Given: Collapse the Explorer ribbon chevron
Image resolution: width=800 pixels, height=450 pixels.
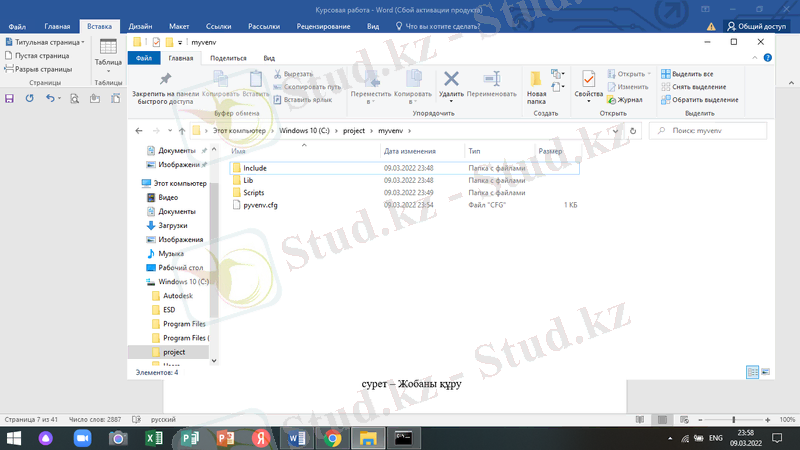Looking at the screenshot, I should 755,58.
